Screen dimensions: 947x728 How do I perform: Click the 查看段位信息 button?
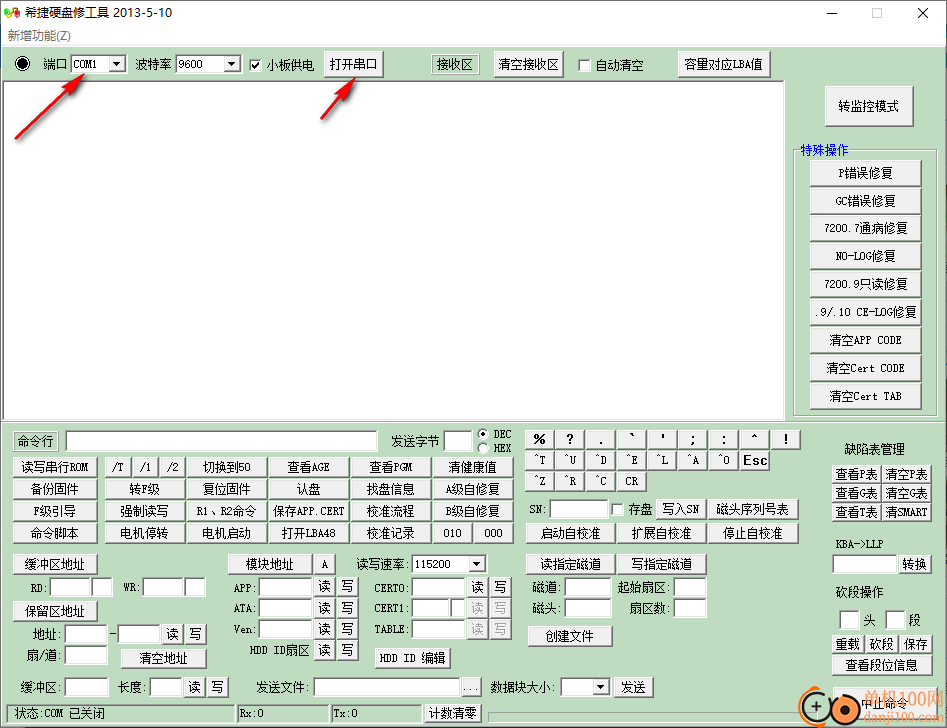pos(881,665)
